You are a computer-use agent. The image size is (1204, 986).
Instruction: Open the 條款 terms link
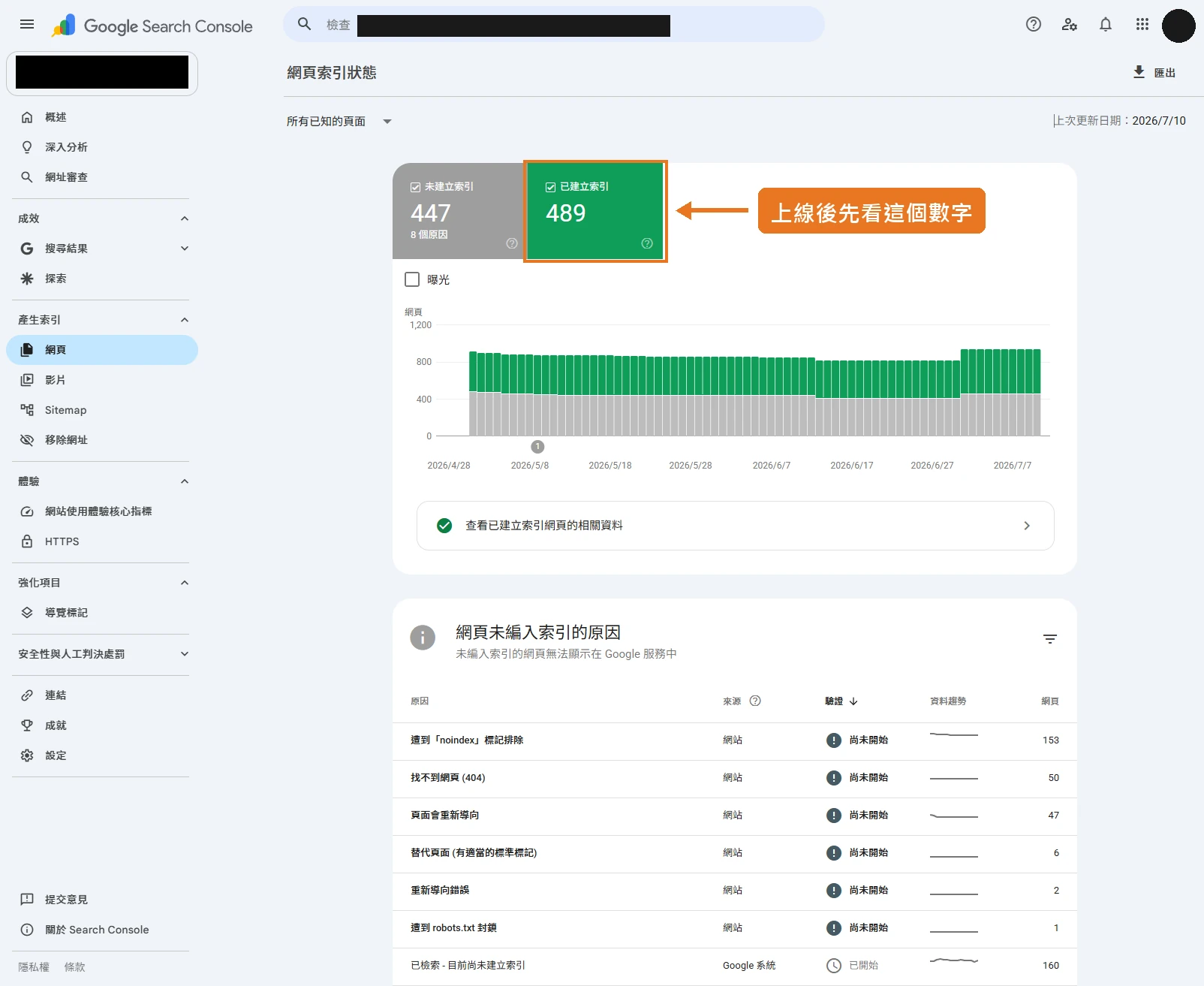click(x=74, y=967)
